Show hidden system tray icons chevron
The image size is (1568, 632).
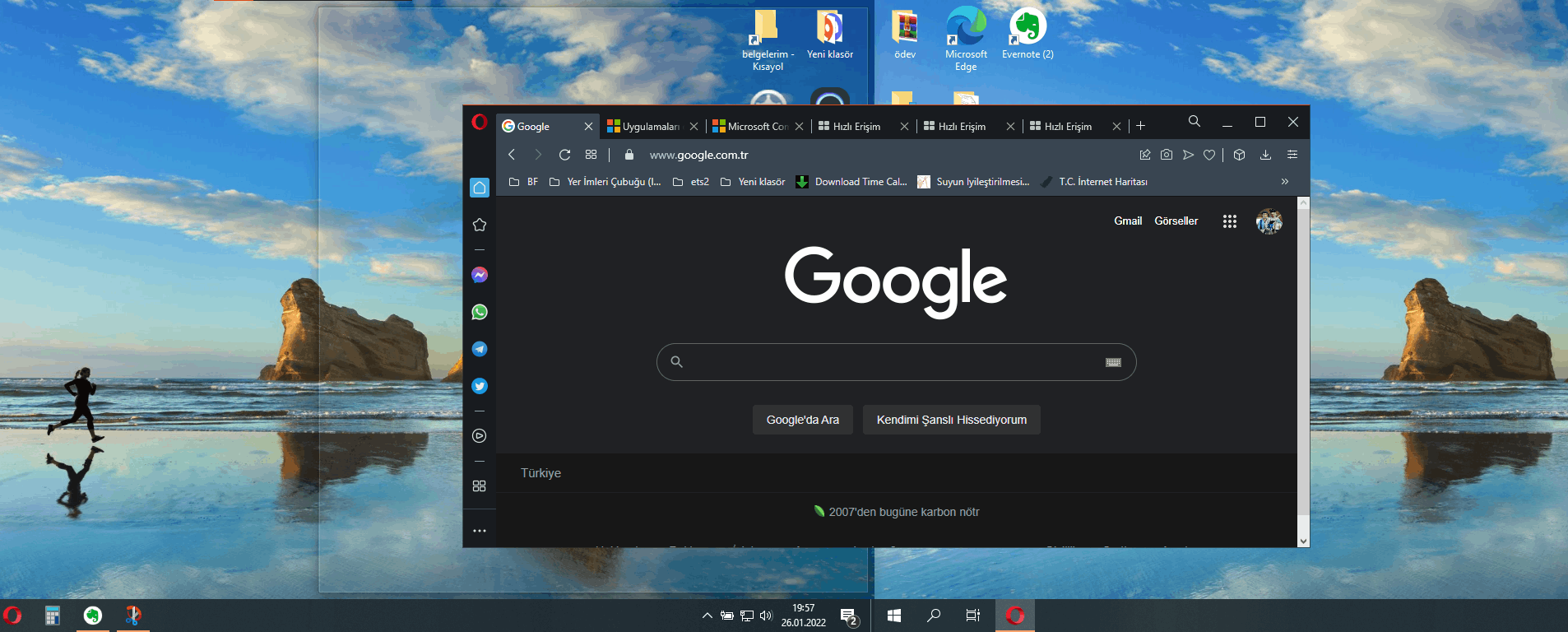pyautogui.click(x=707, y=616)
